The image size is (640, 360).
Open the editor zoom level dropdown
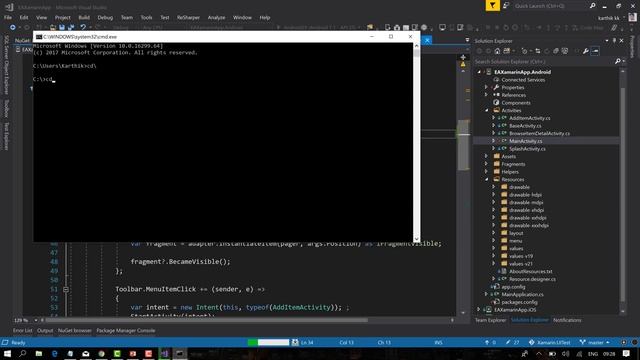[x=36, y=320]
